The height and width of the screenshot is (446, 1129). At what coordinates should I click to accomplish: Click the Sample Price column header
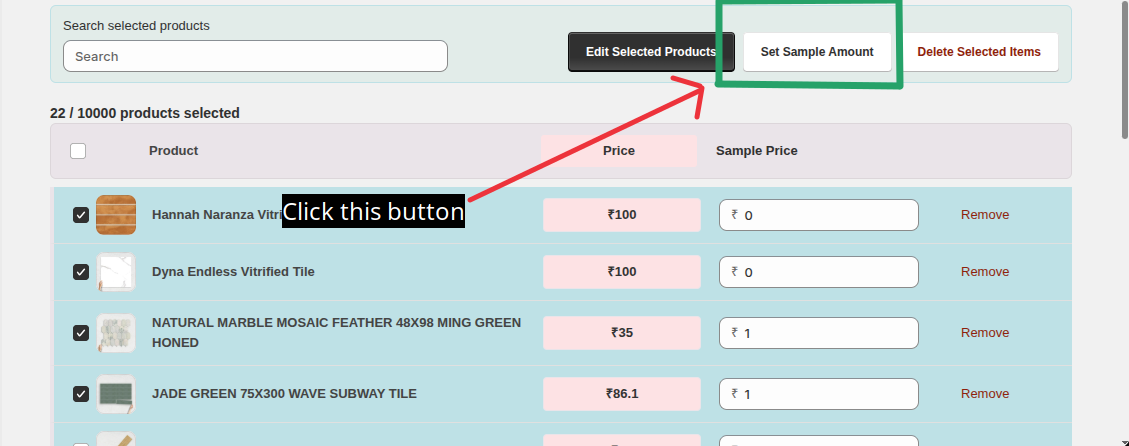tap(757, 151)
